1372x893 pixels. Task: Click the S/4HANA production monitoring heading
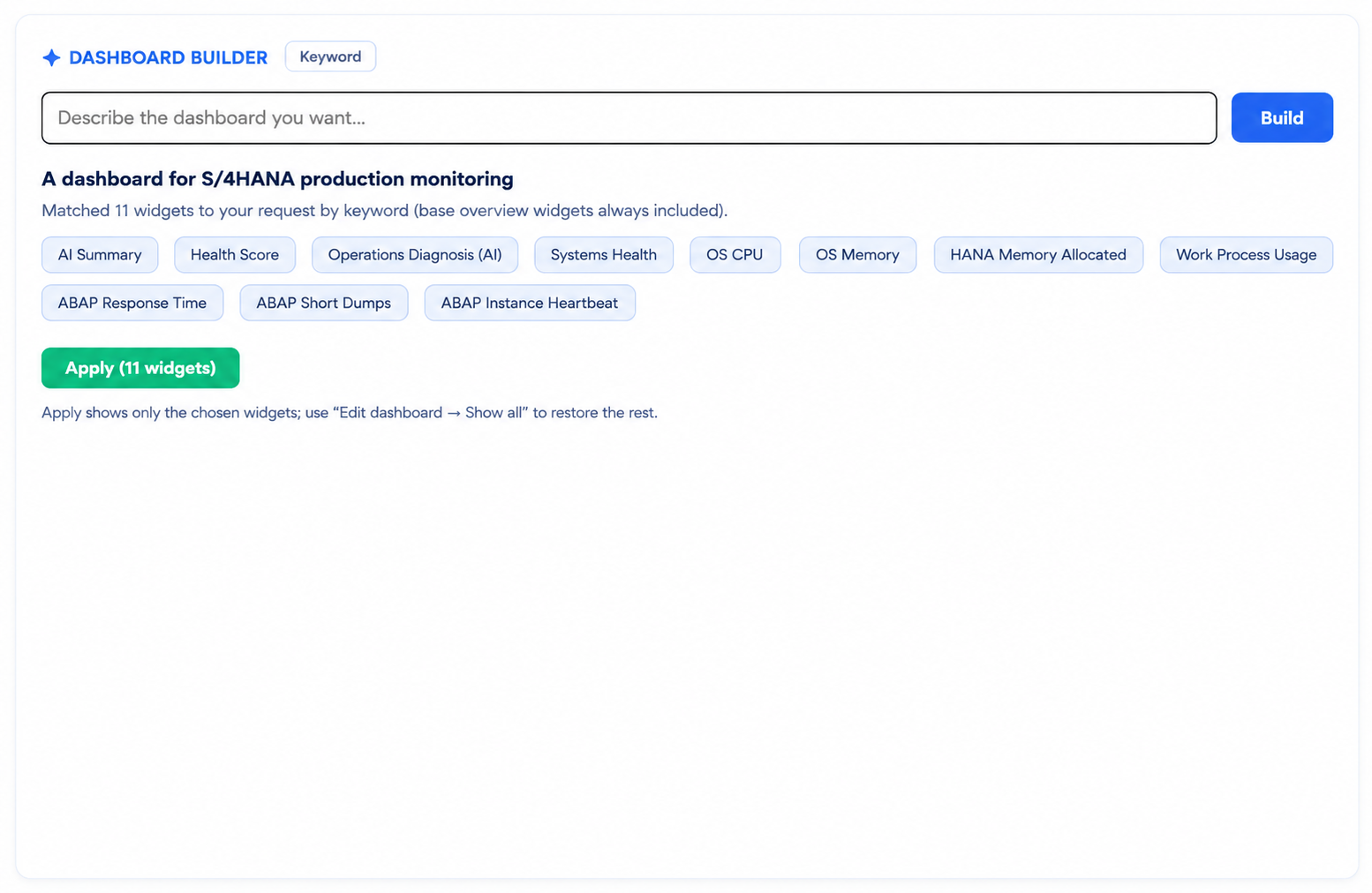coord(277,179)
